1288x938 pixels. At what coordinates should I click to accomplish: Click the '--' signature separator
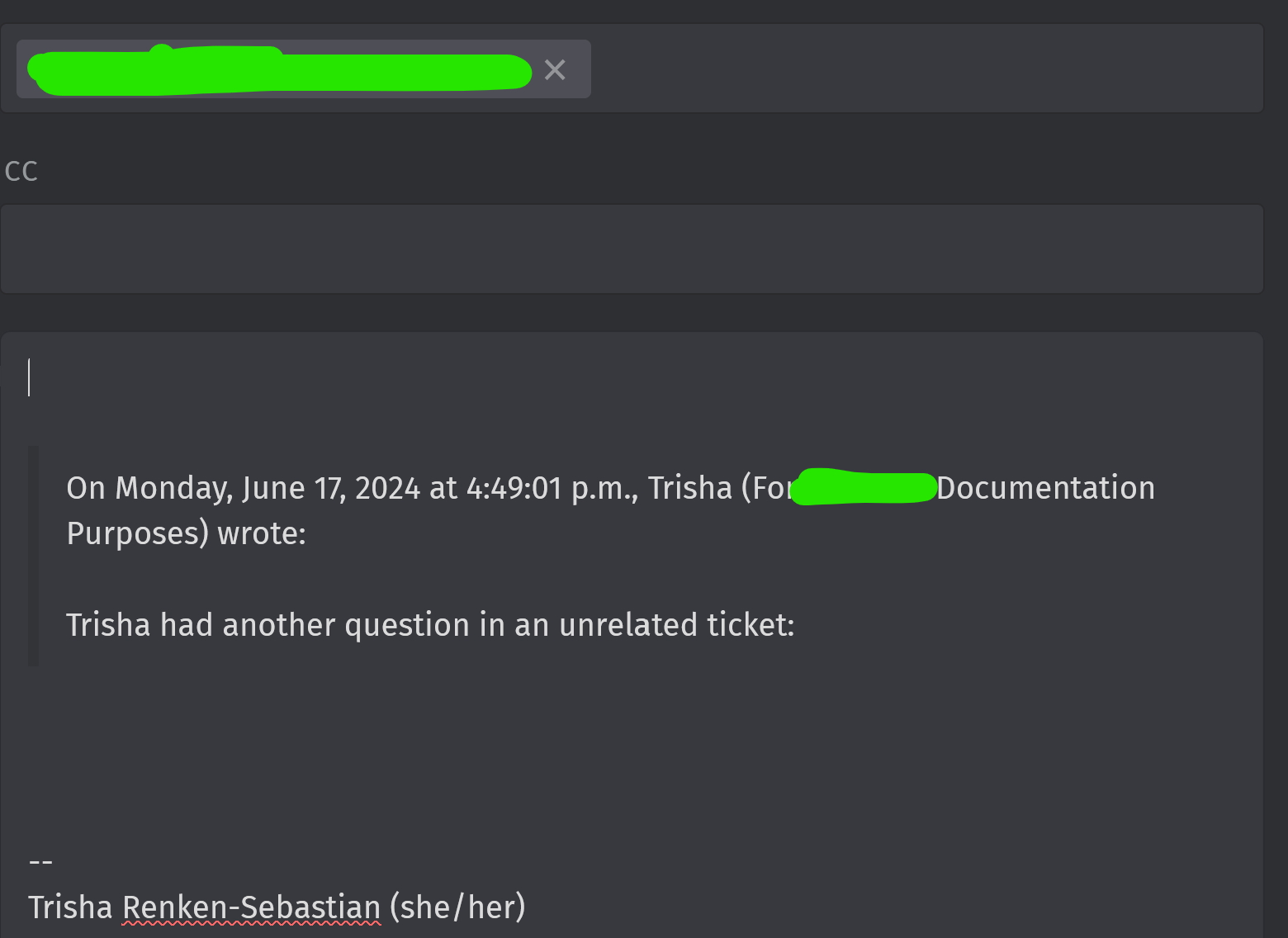[x=40, y=862]
